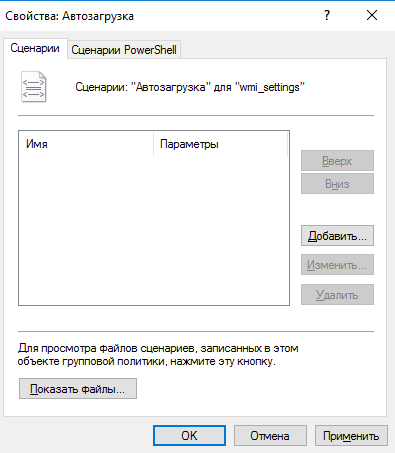Cancel with the Отмена button
The image size is (395, 453).
270,435
